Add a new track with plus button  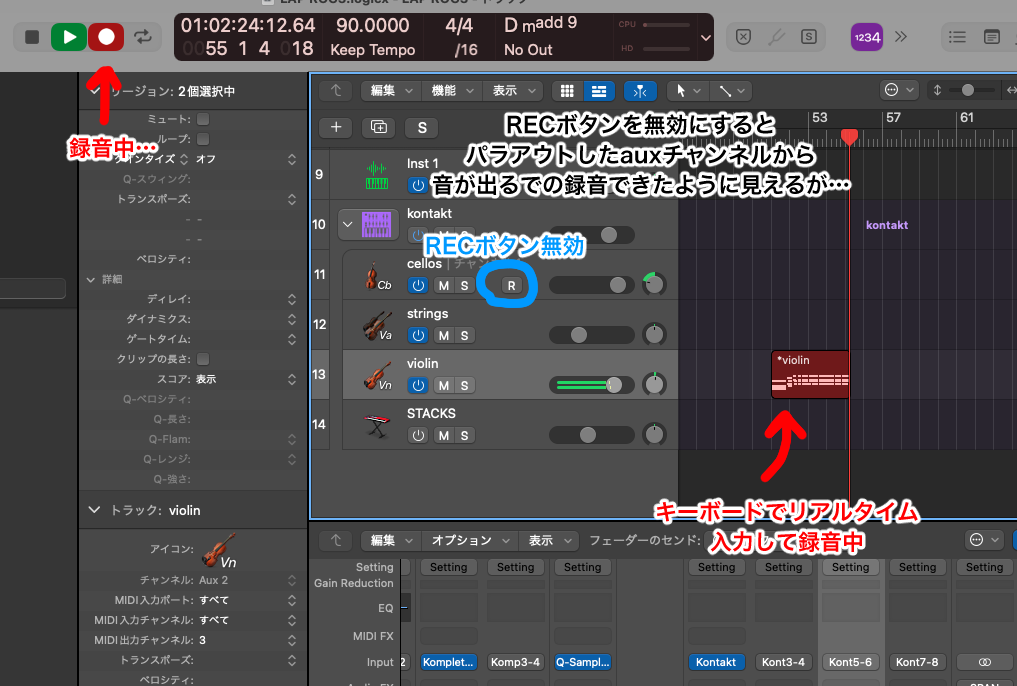(x=336, y=127)
